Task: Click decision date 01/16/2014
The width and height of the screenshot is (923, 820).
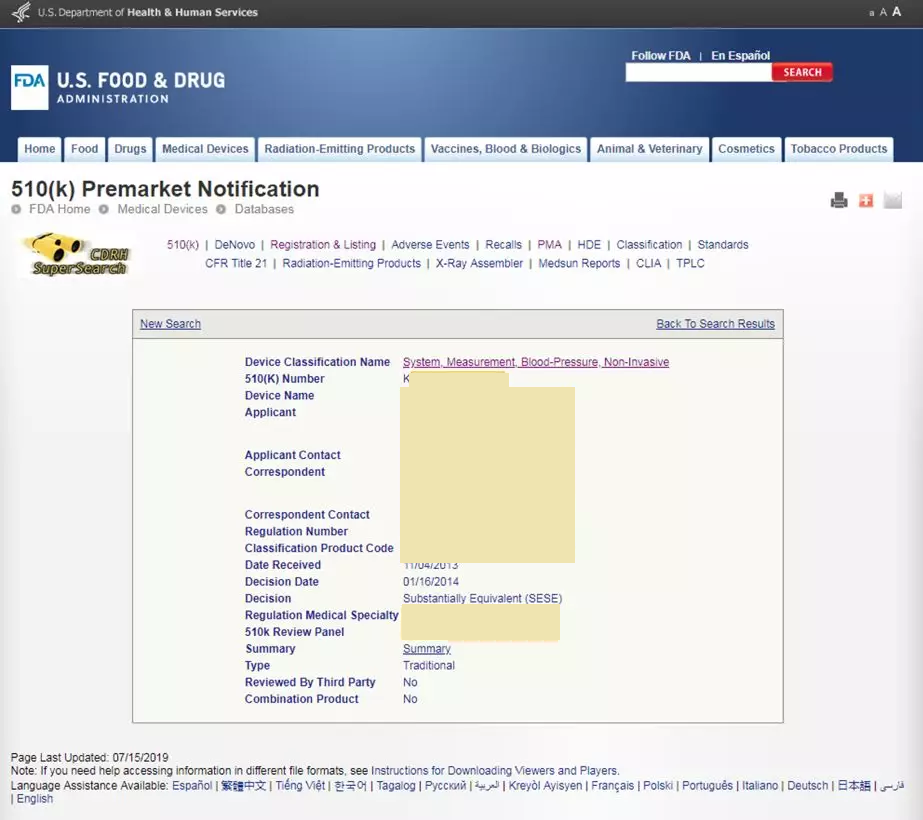Action: click(431, 582)
